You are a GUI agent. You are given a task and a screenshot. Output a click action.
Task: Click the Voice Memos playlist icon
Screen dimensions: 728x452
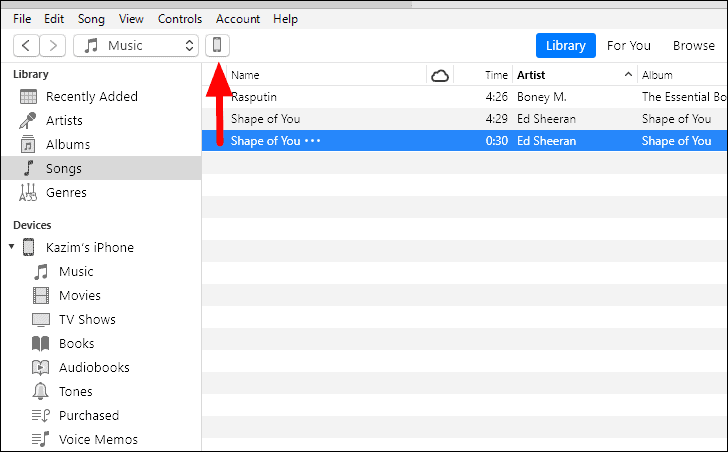tap(41, 439)
